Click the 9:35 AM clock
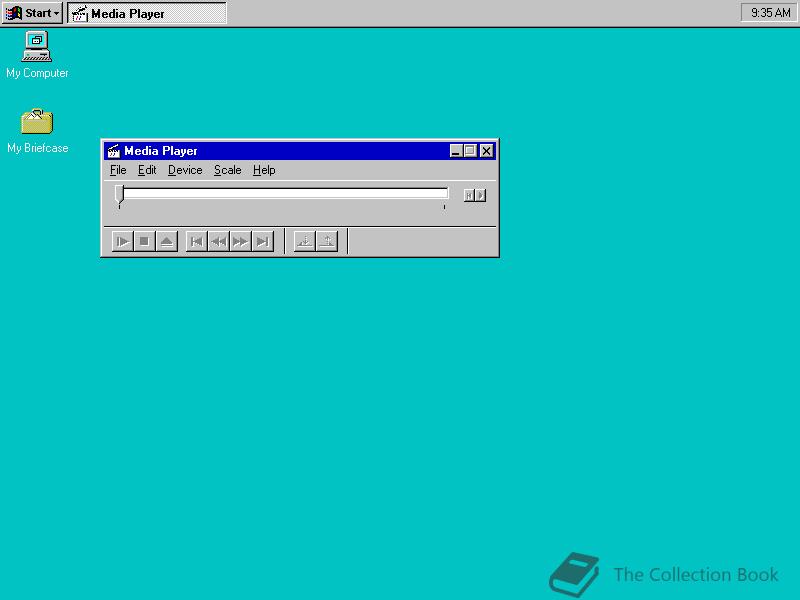The width and height of the screenshot is (800, 600). (x=770, y=13)
